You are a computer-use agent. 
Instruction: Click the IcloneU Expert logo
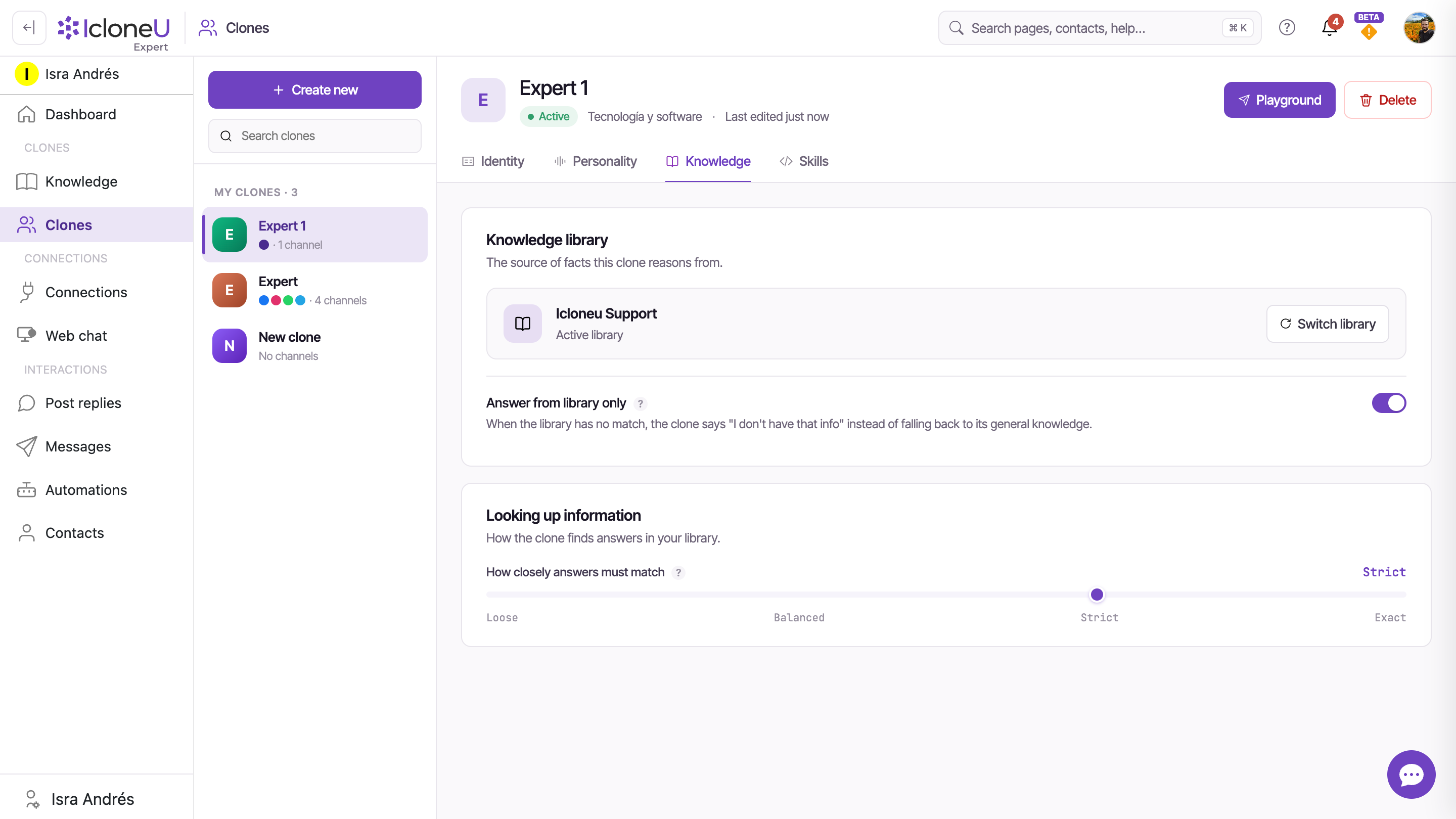click(114, 33)
